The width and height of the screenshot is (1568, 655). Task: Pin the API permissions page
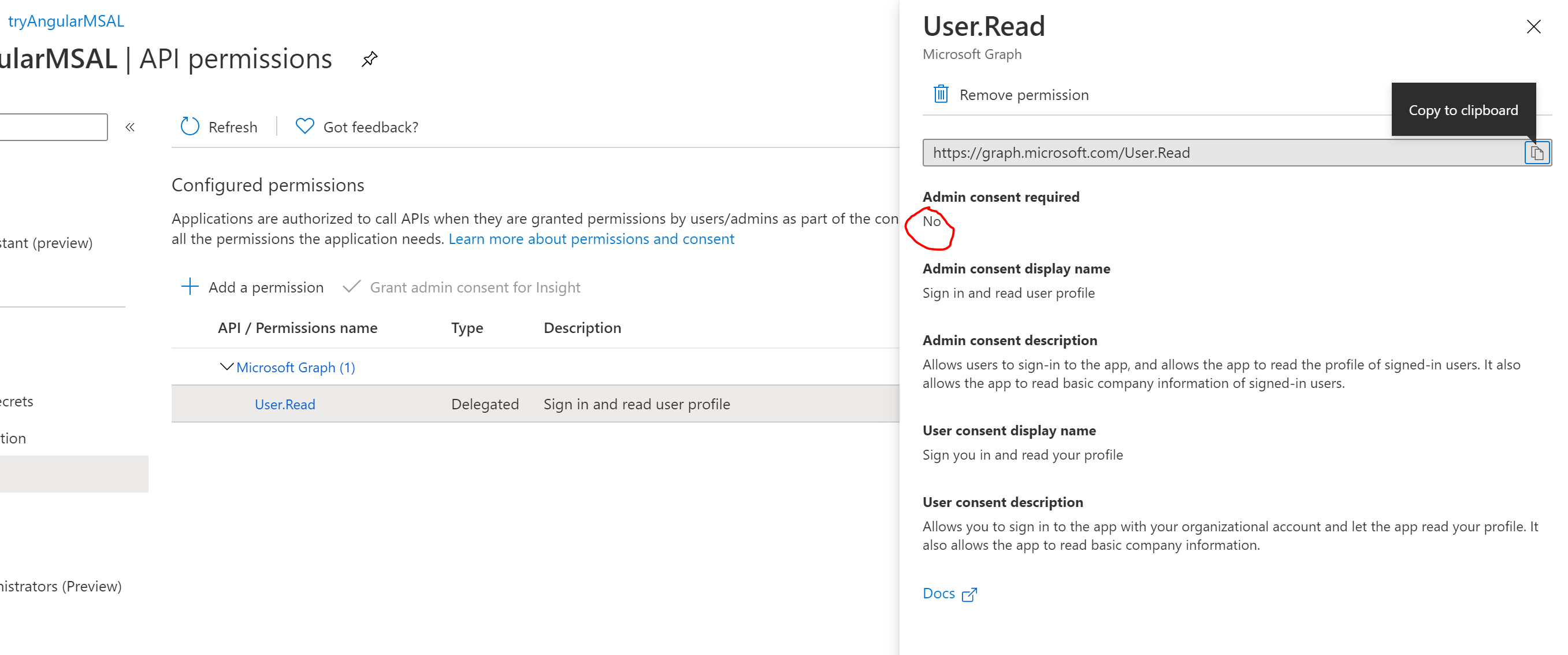tap(370, 59)
